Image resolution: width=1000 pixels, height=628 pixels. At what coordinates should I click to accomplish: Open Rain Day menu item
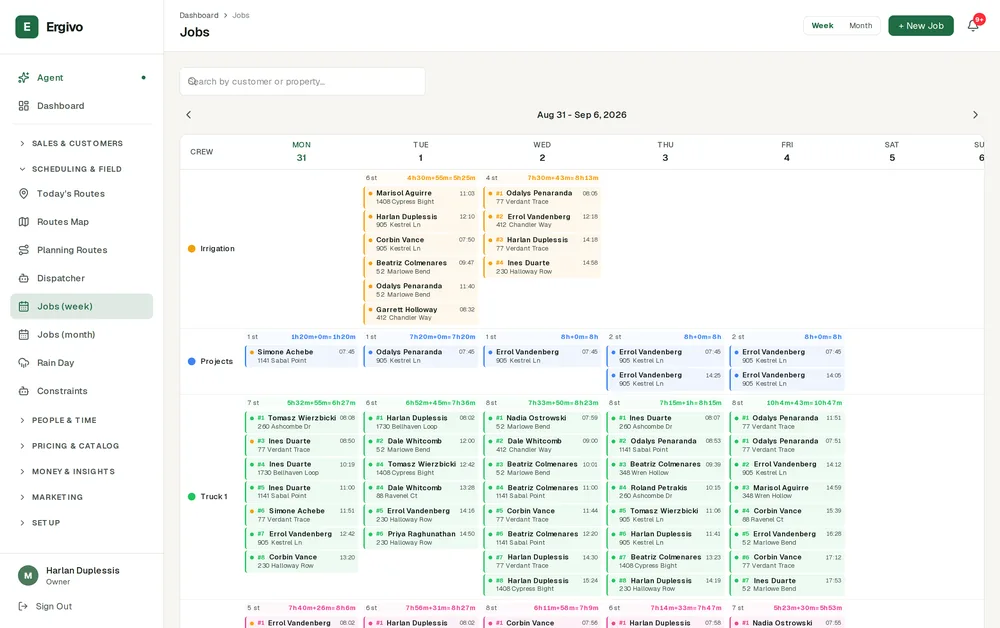tap(82, 363)
